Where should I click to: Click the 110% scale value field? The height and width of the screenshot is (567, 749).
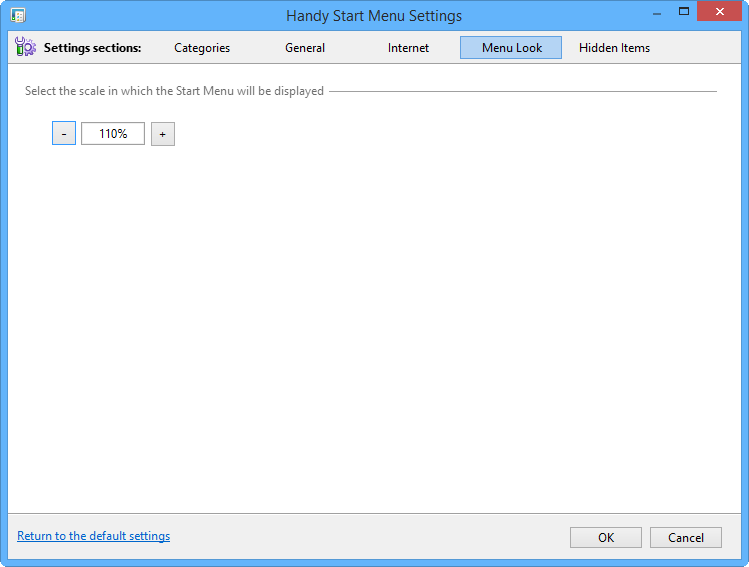pyautogui.click(x=113, y=134)
